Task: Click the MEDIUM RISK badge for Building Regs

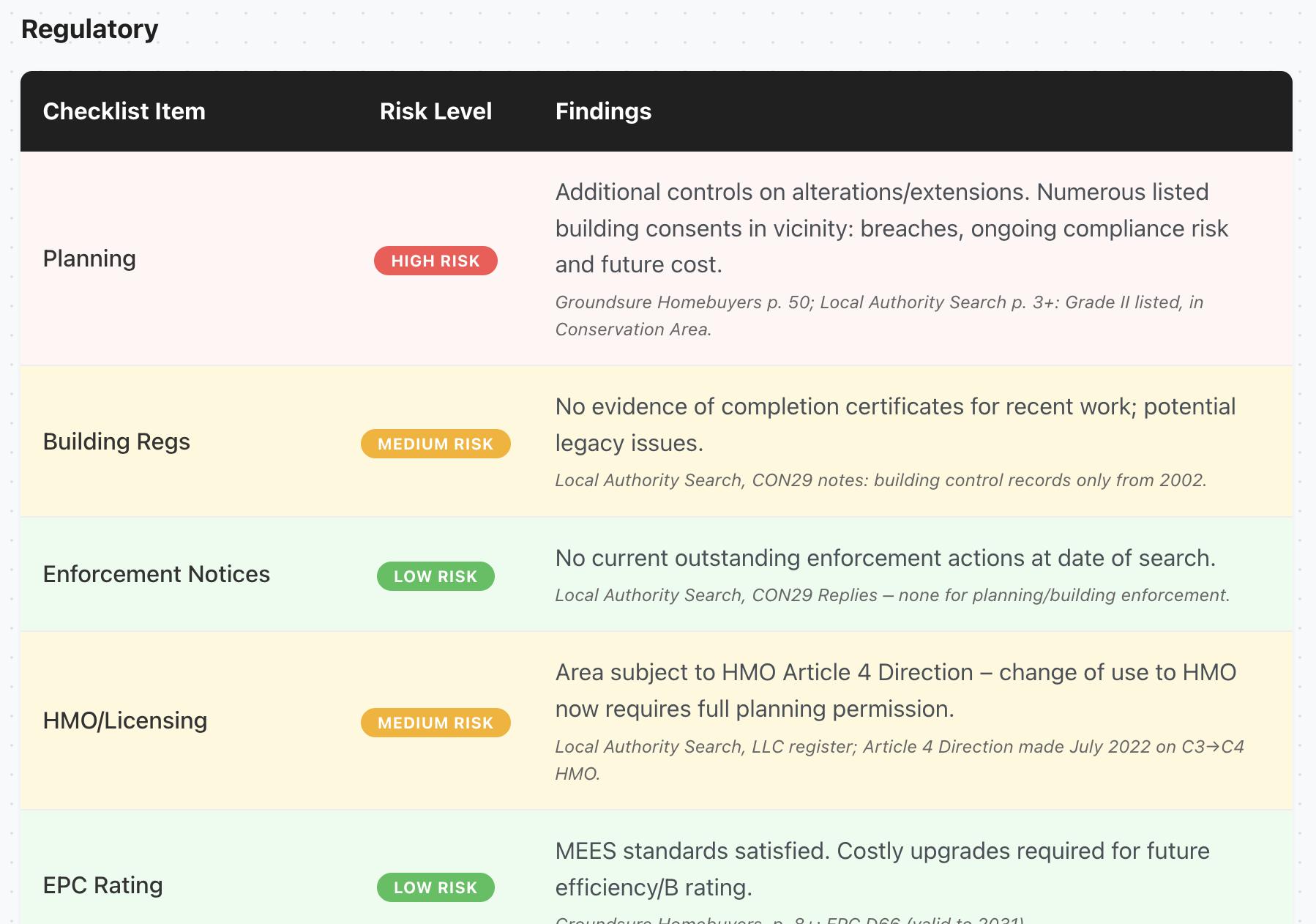Action: coord(435,444)
